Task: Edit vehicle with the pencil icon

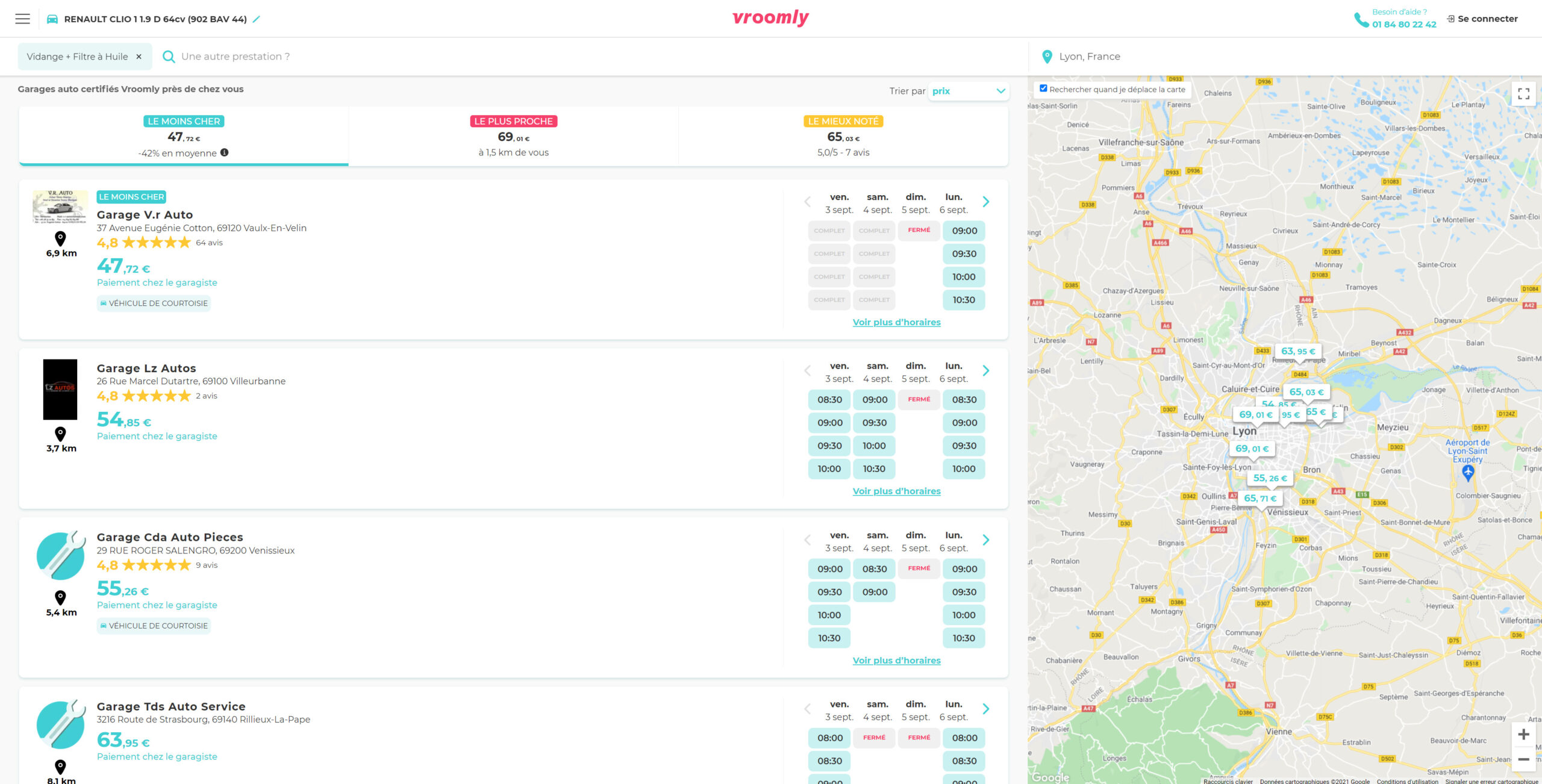Action: (x=257, y=19)
